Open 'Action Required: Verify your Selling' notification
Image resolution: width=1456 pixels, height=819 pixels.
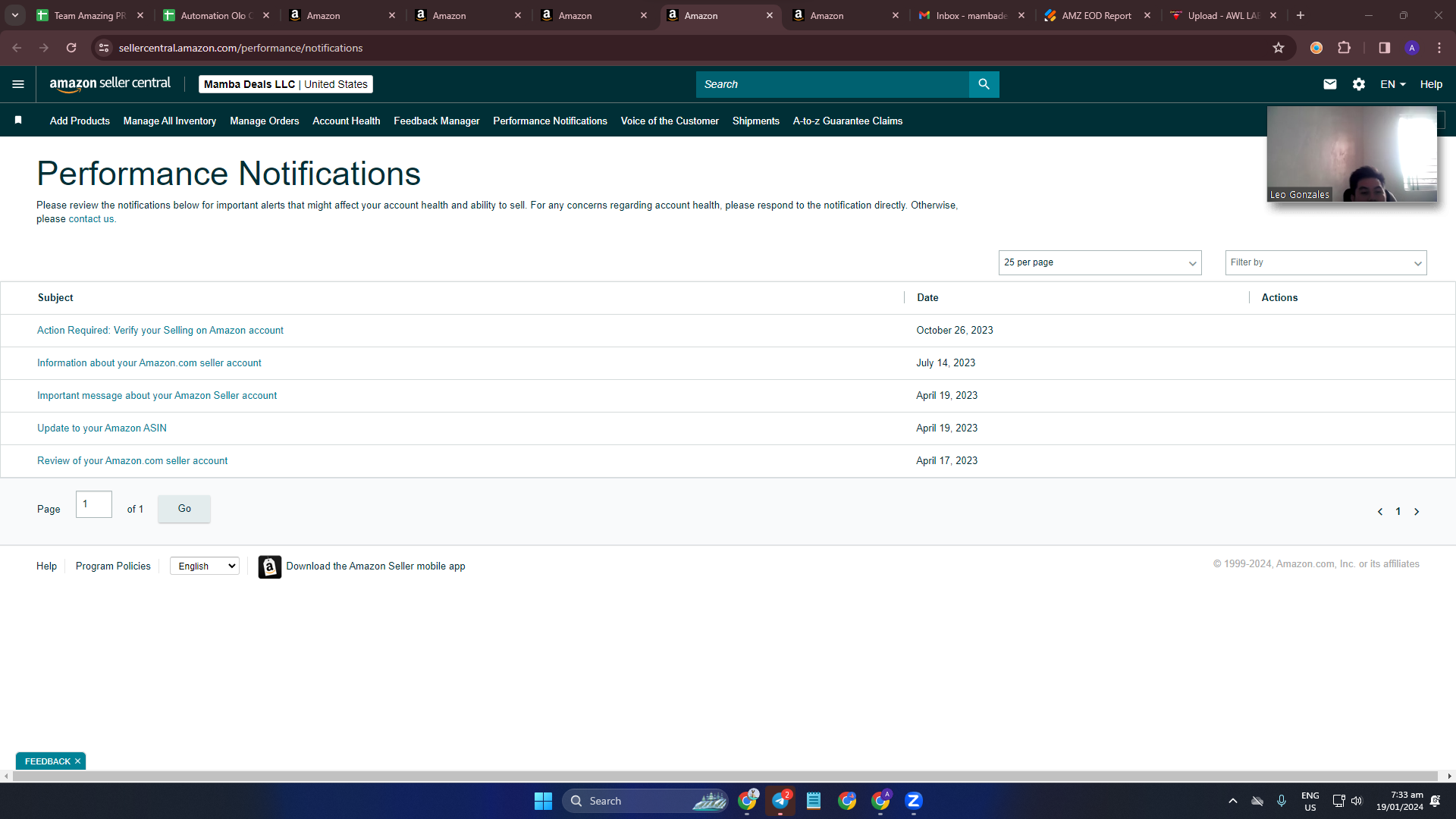pos(160,331)
